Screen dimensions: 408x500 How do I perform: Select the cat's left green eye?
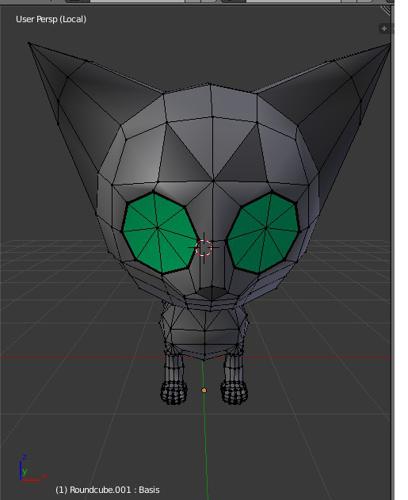pos(159,232)
